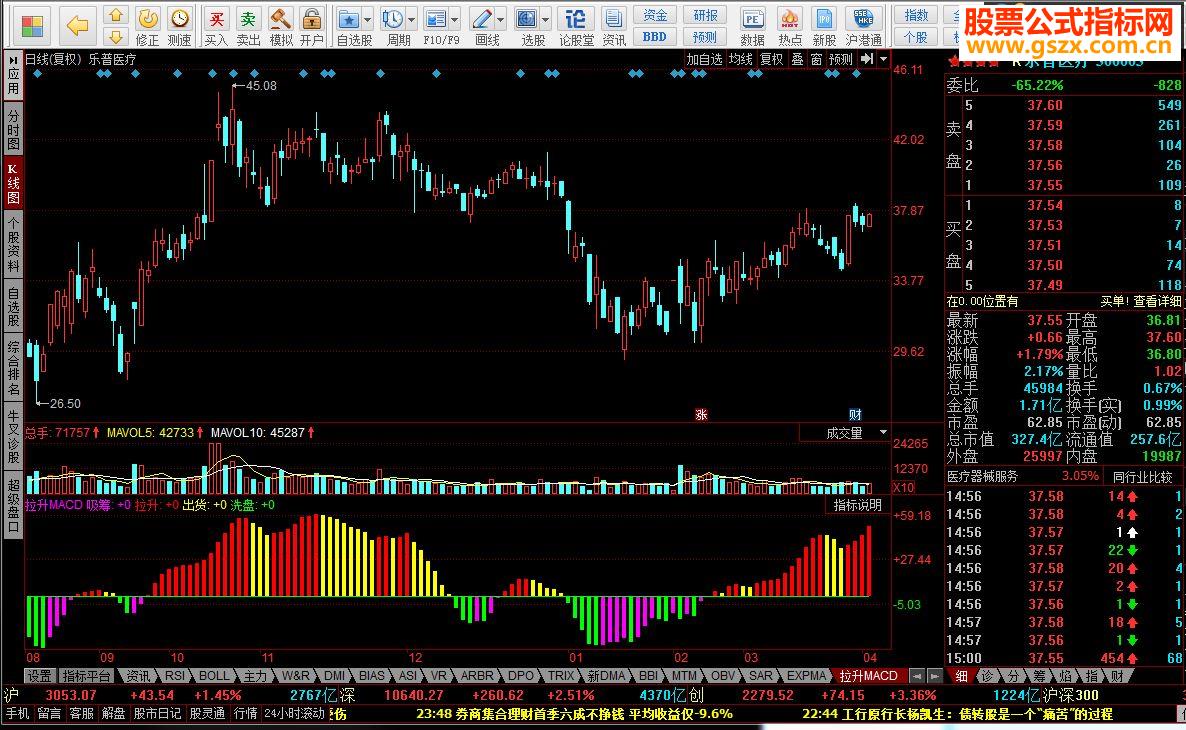
Task: Select the 画线 drawing pencil icon
Action: pos(481,19)
